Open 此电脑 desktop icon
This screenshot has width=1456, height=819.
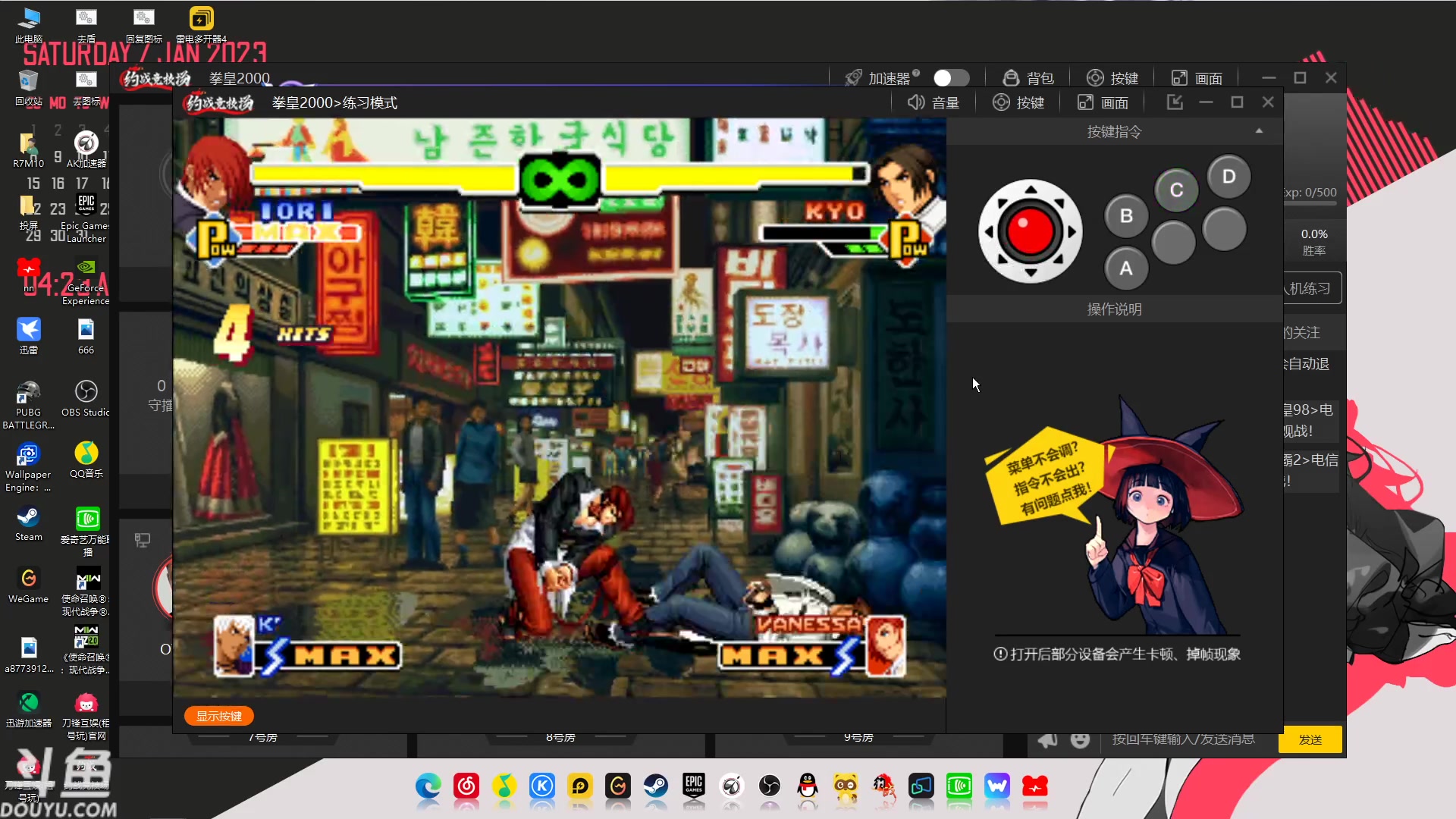coord(29,24)
